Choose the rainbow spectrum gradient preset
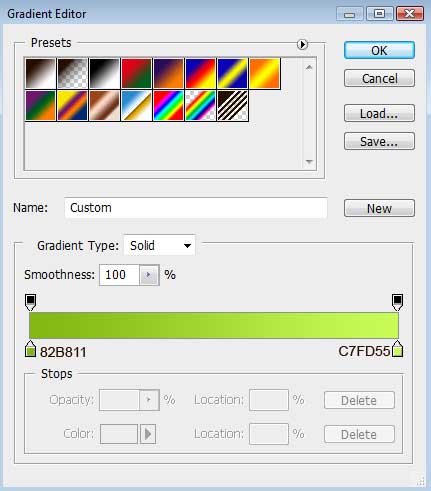The width and height of the screenshot is (431, 491). coord(168,105)
